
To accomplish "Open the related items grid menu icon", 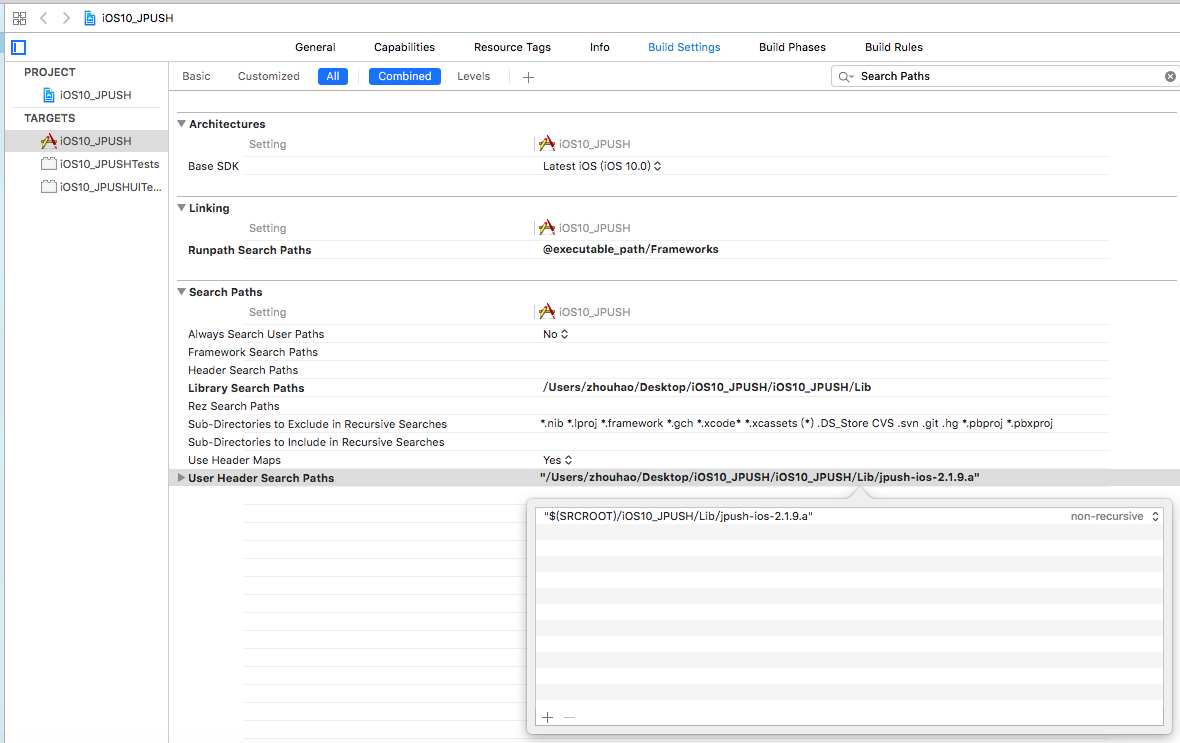I will [20, 18].
